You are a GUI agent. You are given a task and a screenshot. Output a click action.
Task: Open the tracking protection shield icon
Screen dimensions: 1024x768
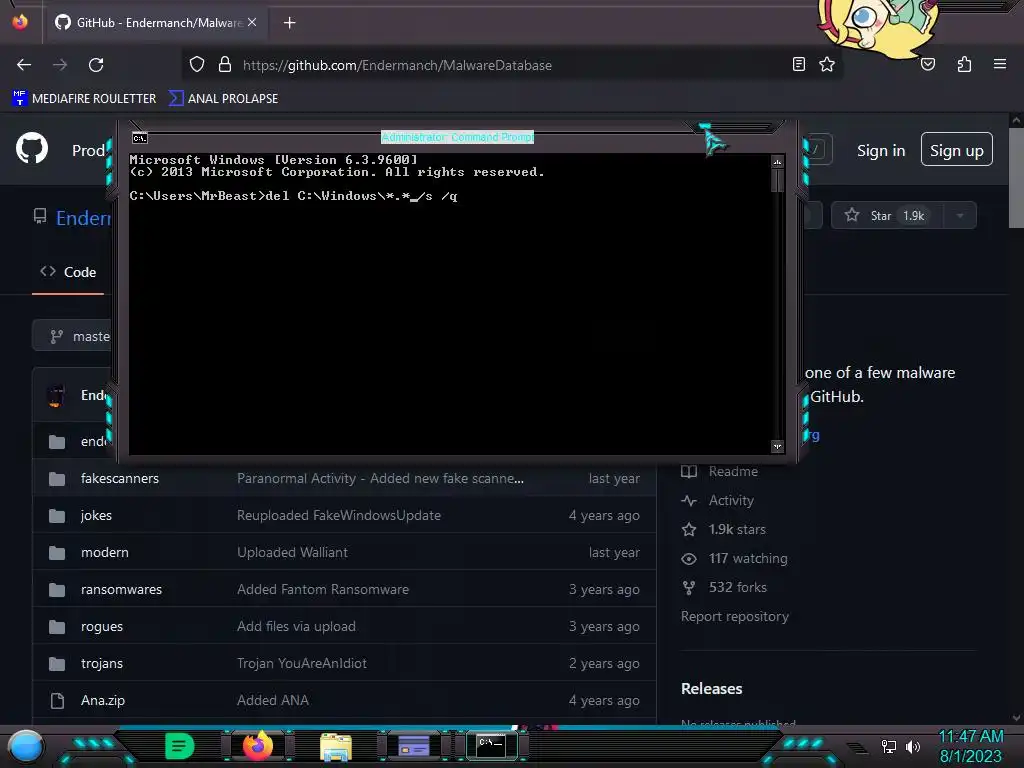click(x=197, y=65)
